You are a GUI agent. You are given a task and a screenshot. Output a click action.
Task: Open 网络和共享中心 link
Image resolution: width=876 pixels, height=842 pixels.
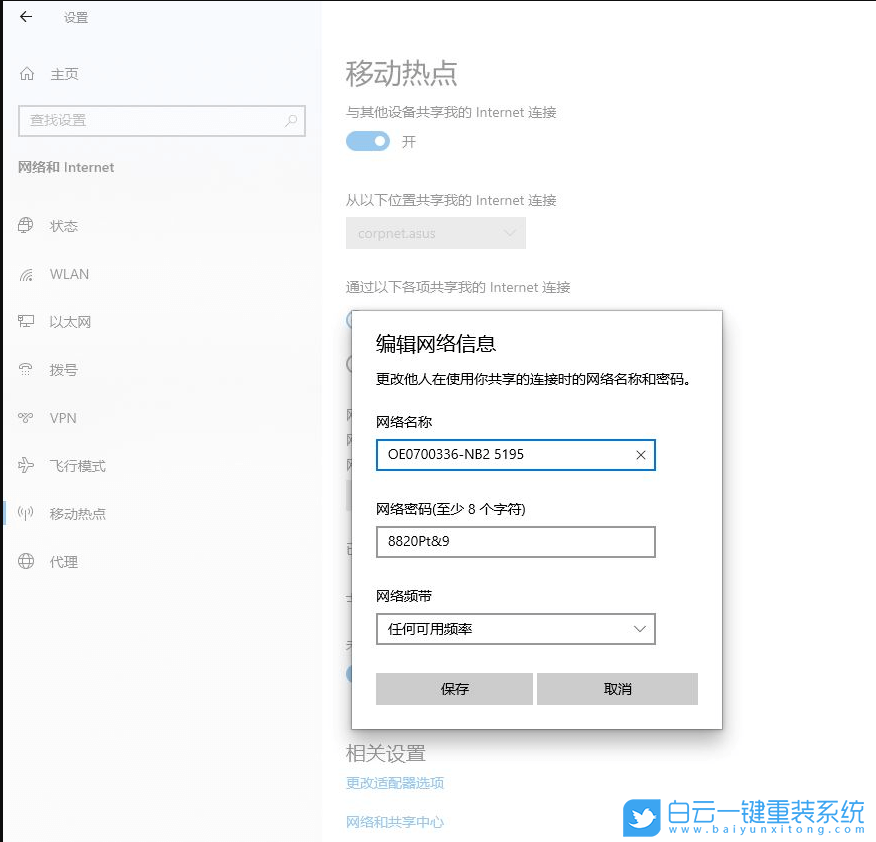click(394, 822)
